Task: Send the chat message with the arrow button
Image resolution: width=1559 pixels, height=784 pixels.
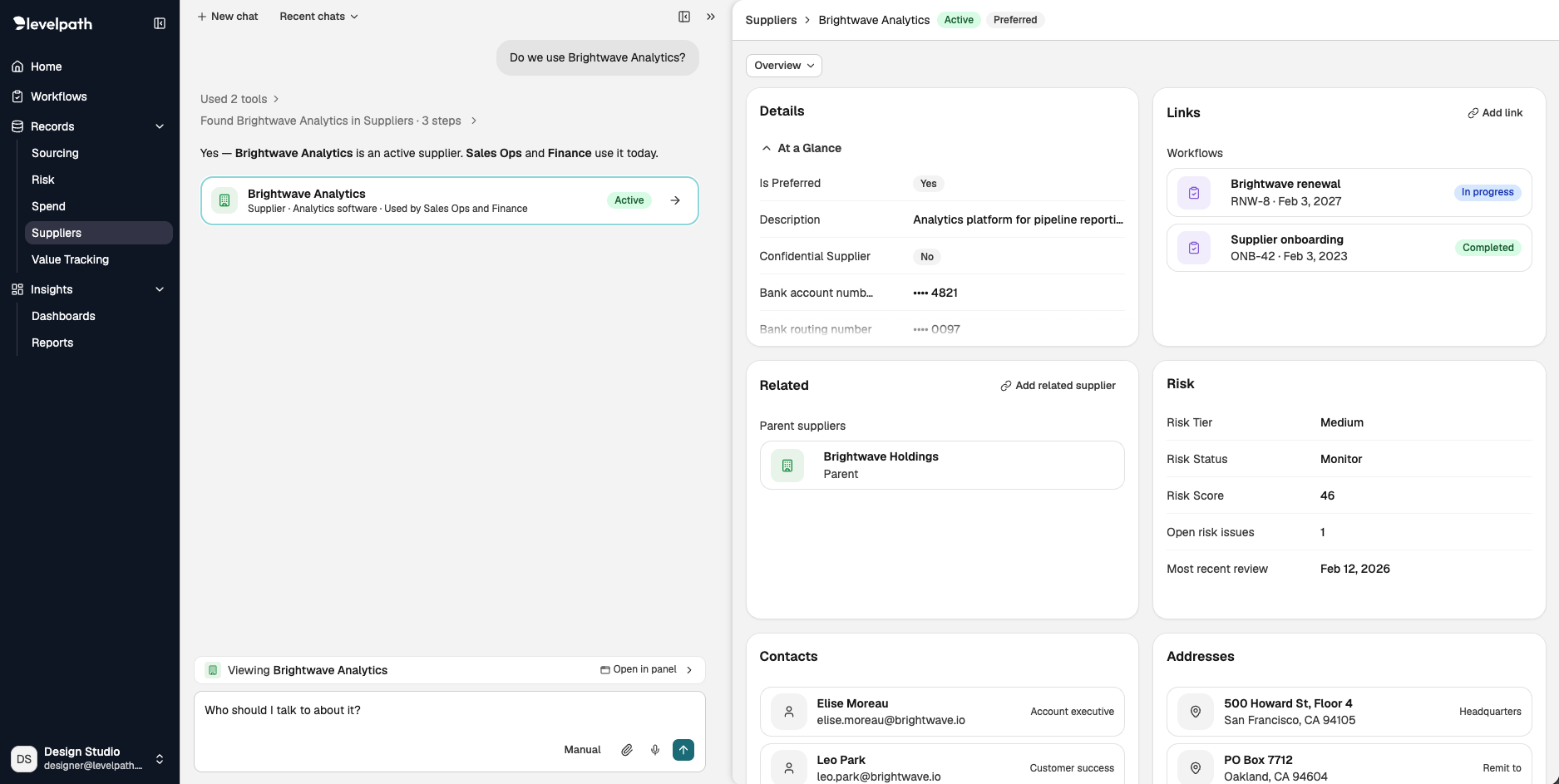Action: click(683, 750)
